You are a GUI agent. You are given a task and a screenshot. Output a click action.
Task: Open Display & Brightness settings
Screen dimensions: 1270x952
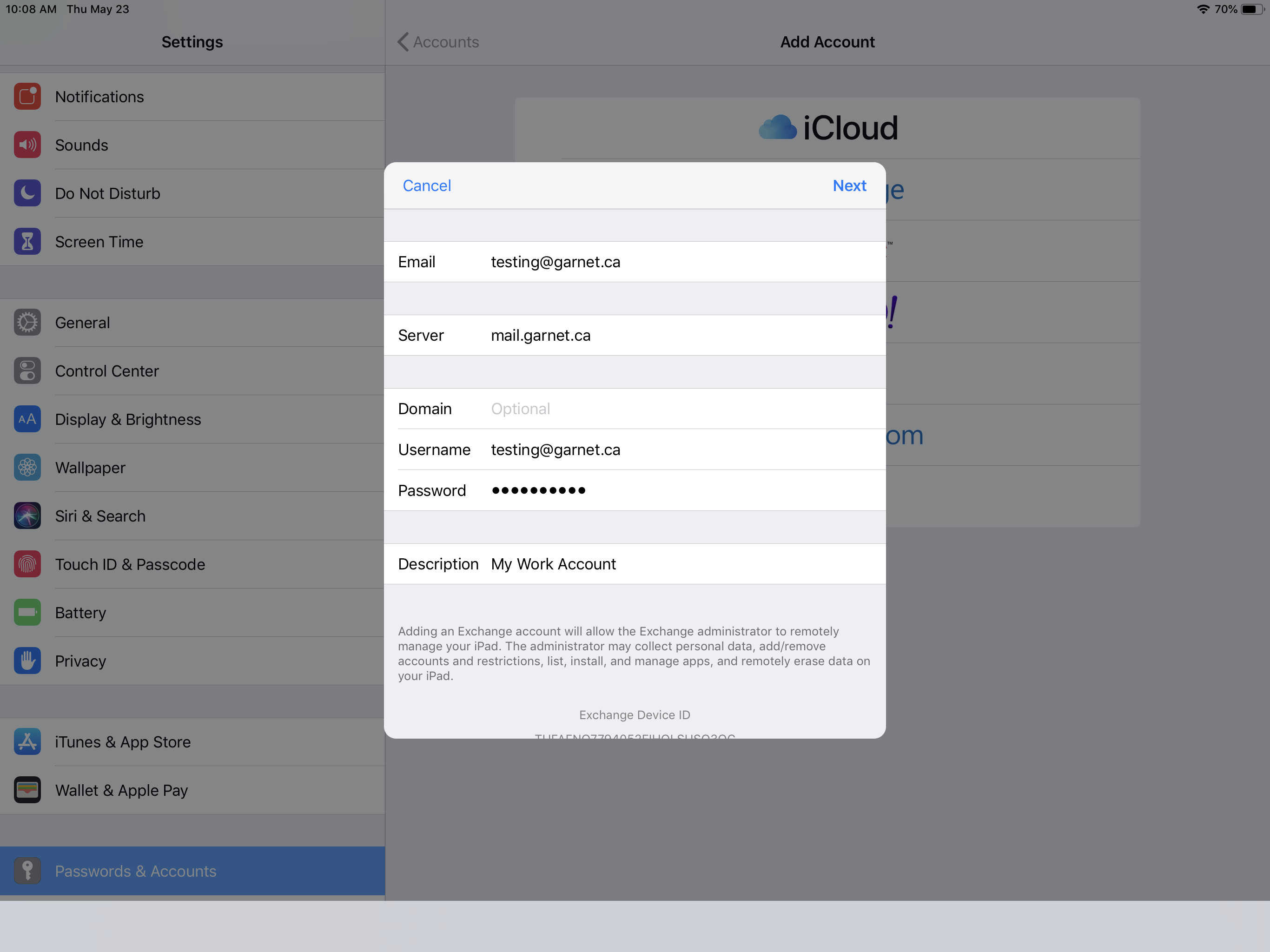point(128,419)
